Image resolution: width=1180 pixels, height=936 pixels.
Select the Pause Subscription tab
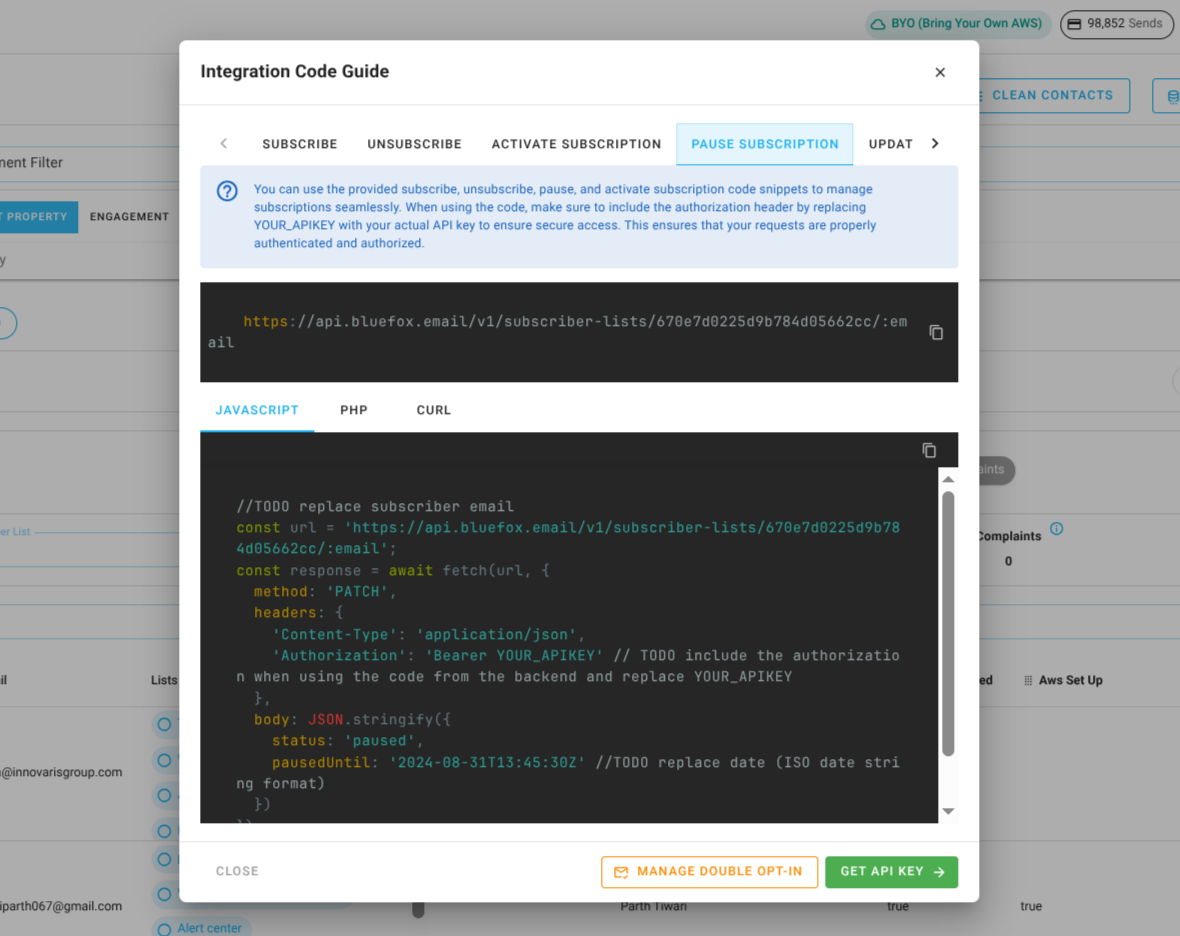(x=765, y=144)
